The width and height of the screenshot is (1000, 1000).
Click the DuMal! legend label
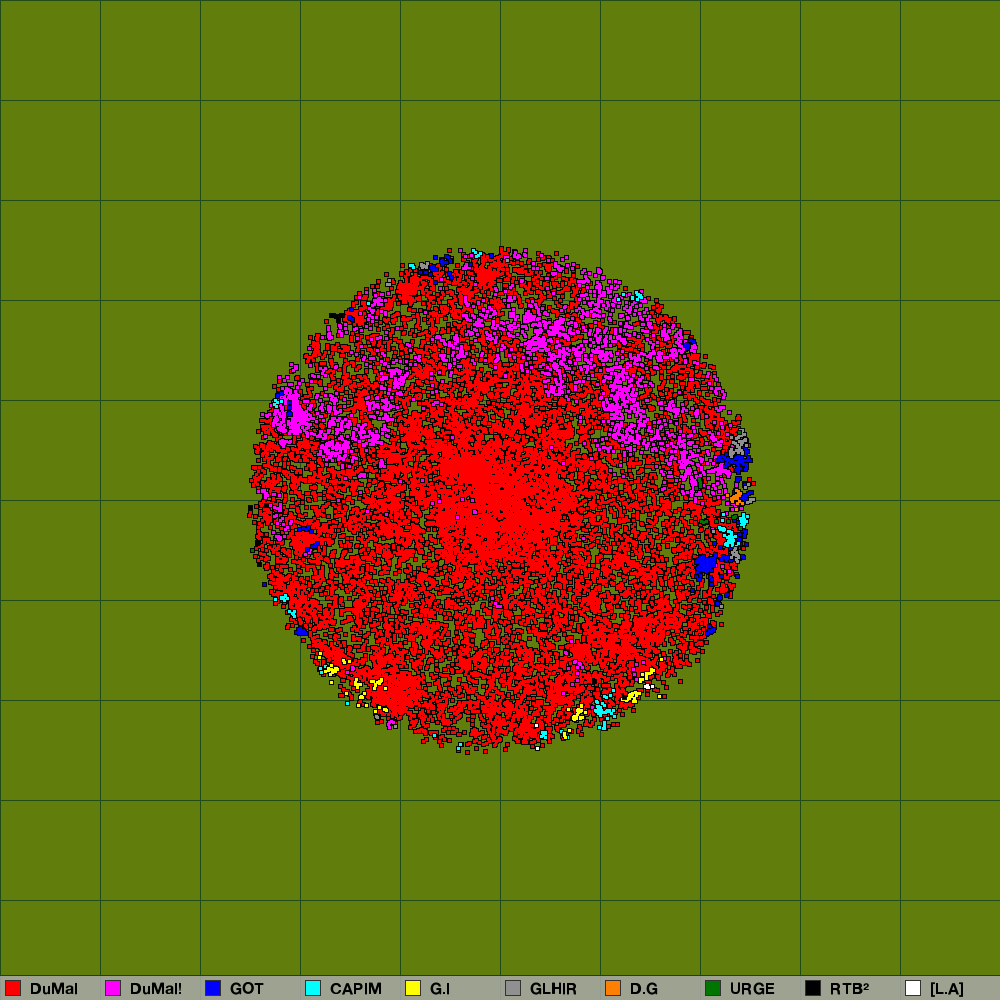(x=156, y=989)
